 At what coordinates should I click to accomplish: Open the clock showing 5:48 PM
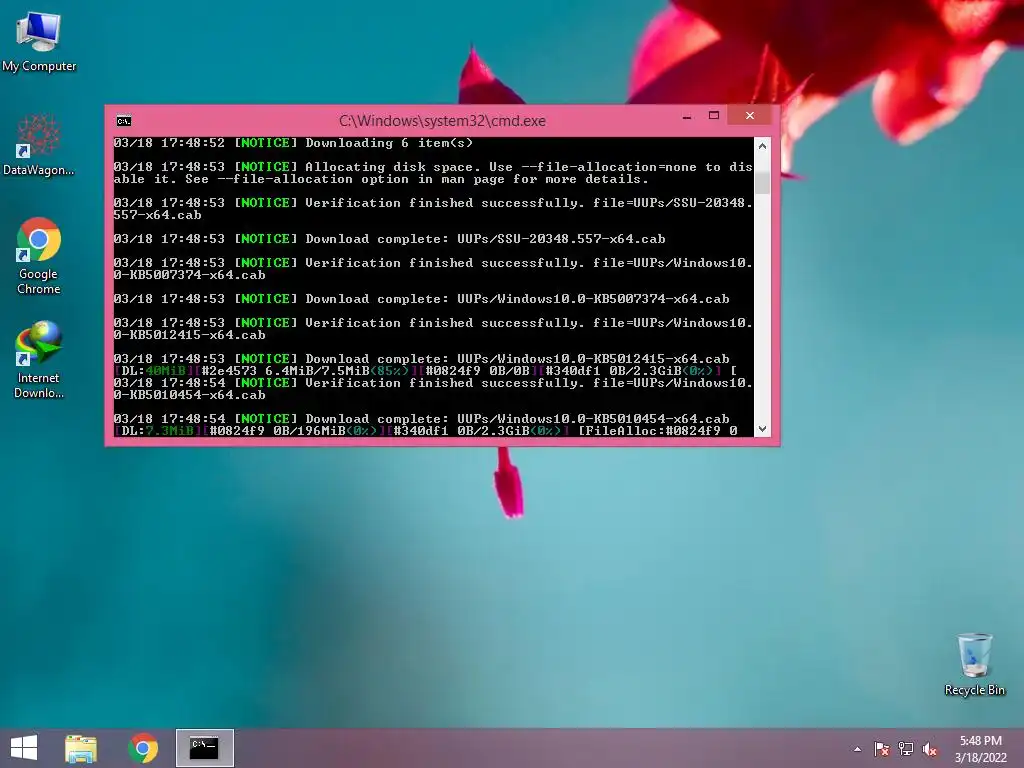click(980, 749)
